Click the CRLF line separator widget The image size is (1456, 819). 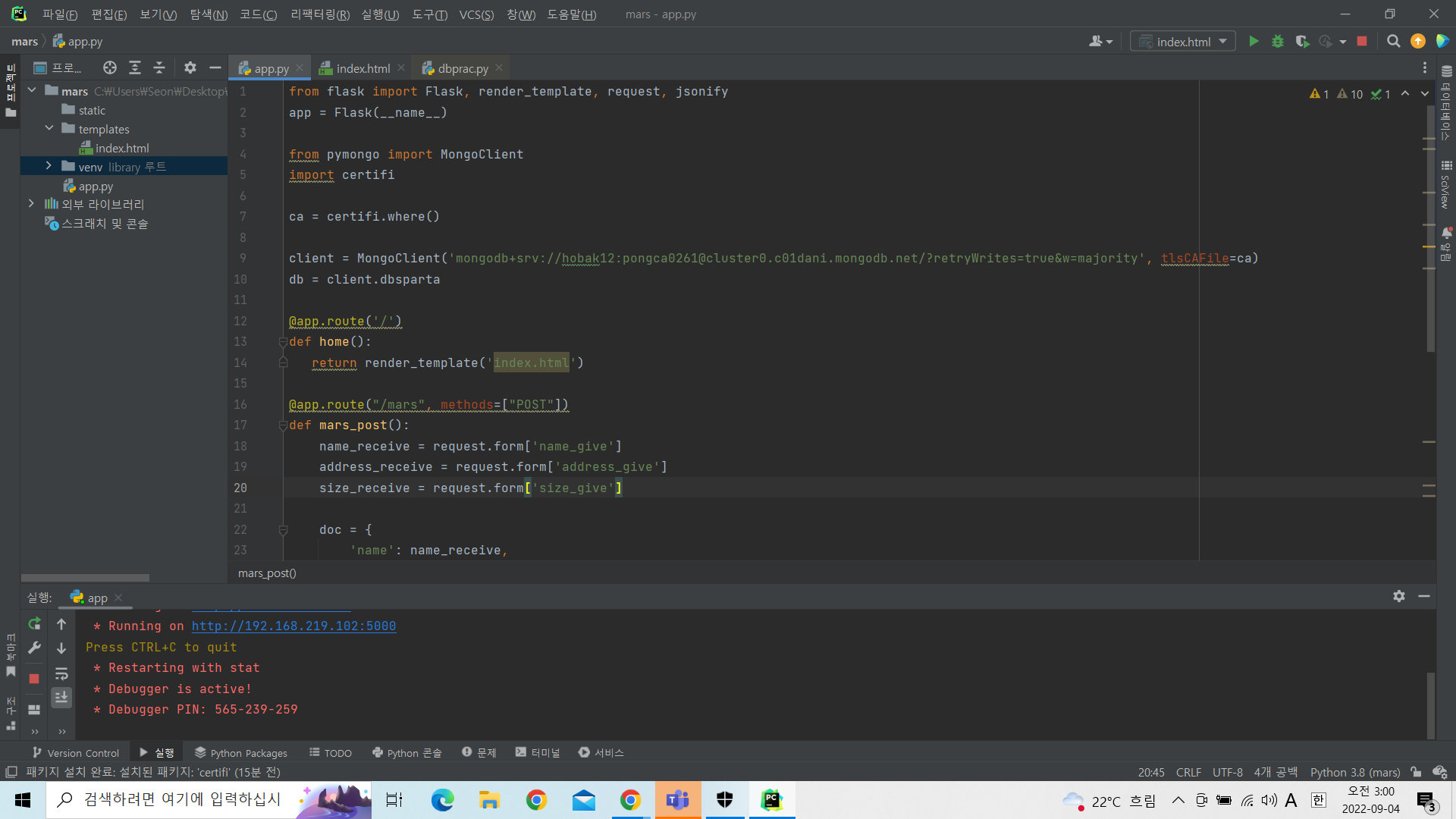tap(1188, 772)
